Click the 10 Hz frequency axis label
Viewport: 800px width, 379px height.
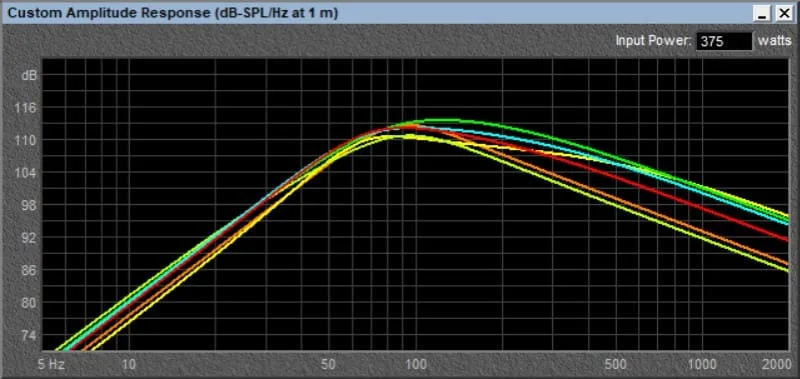point(129,365)
